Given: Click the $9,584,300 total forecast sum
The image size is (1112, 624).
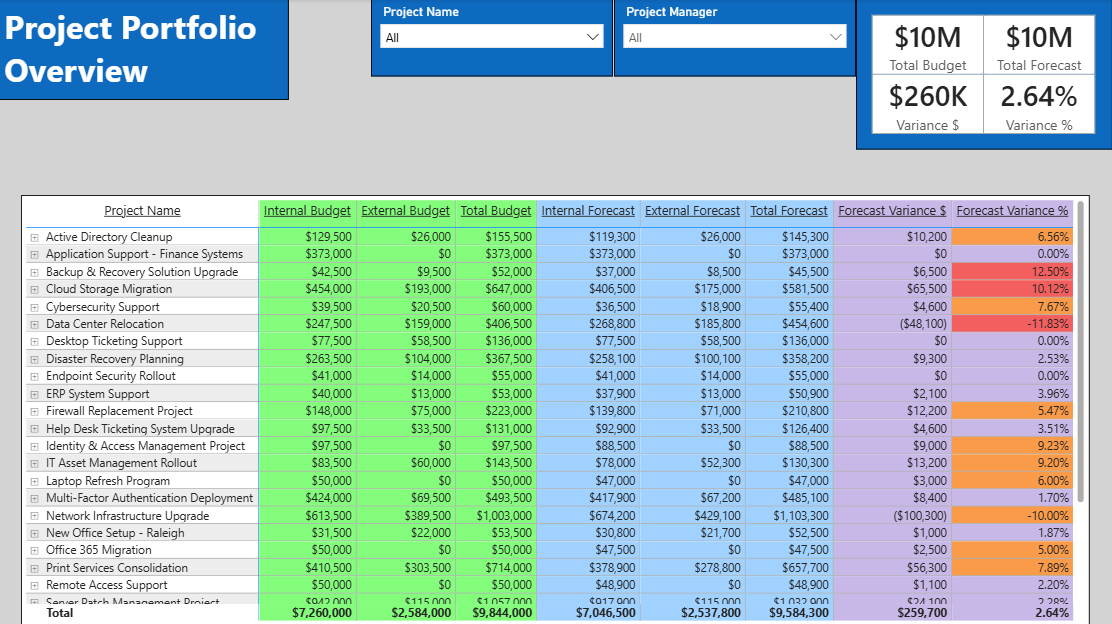Looking at the screenshot, I should pos(799,613).
